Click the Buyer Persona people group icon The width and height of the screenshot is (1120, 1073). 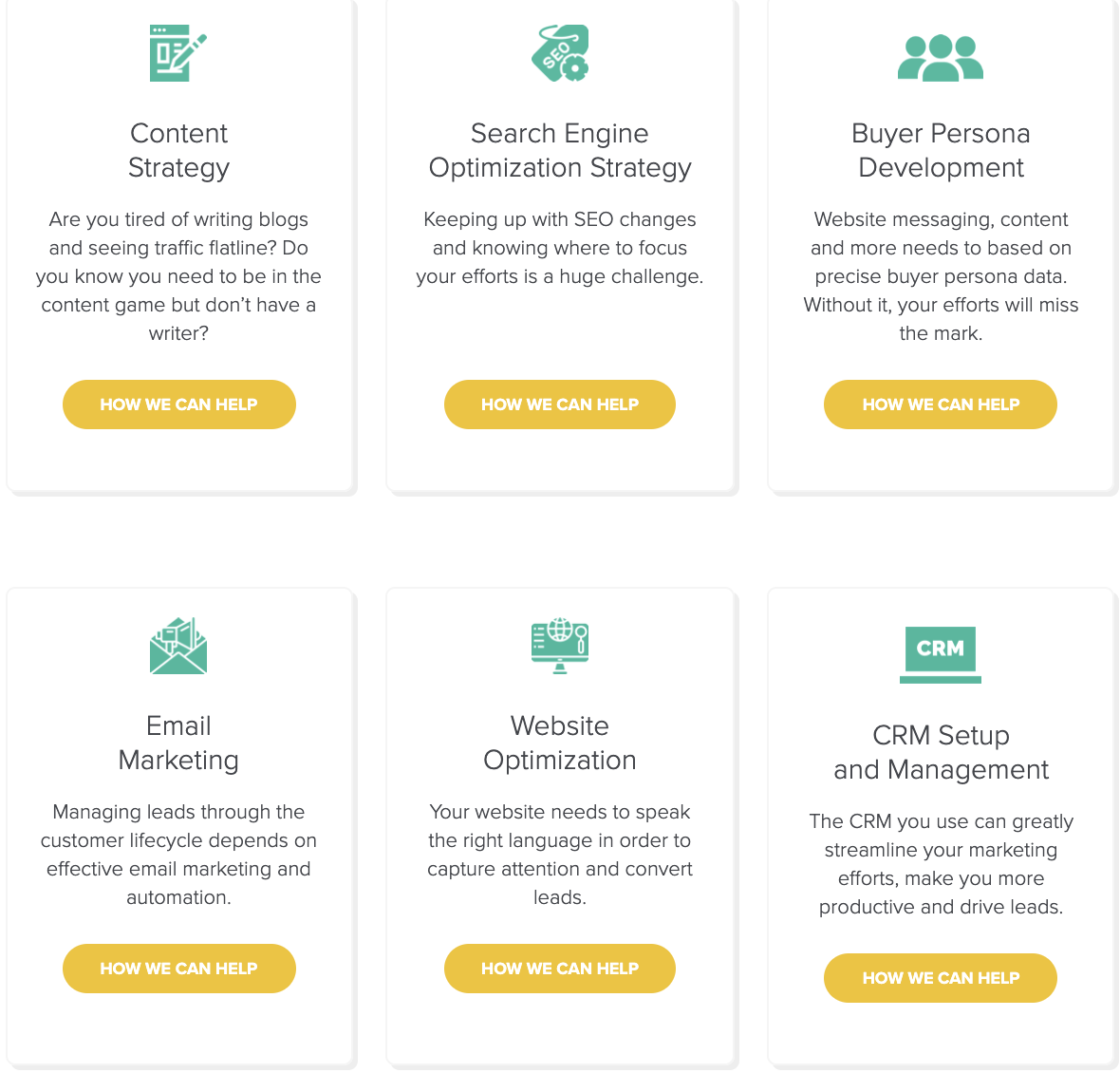tap(940, 58)
